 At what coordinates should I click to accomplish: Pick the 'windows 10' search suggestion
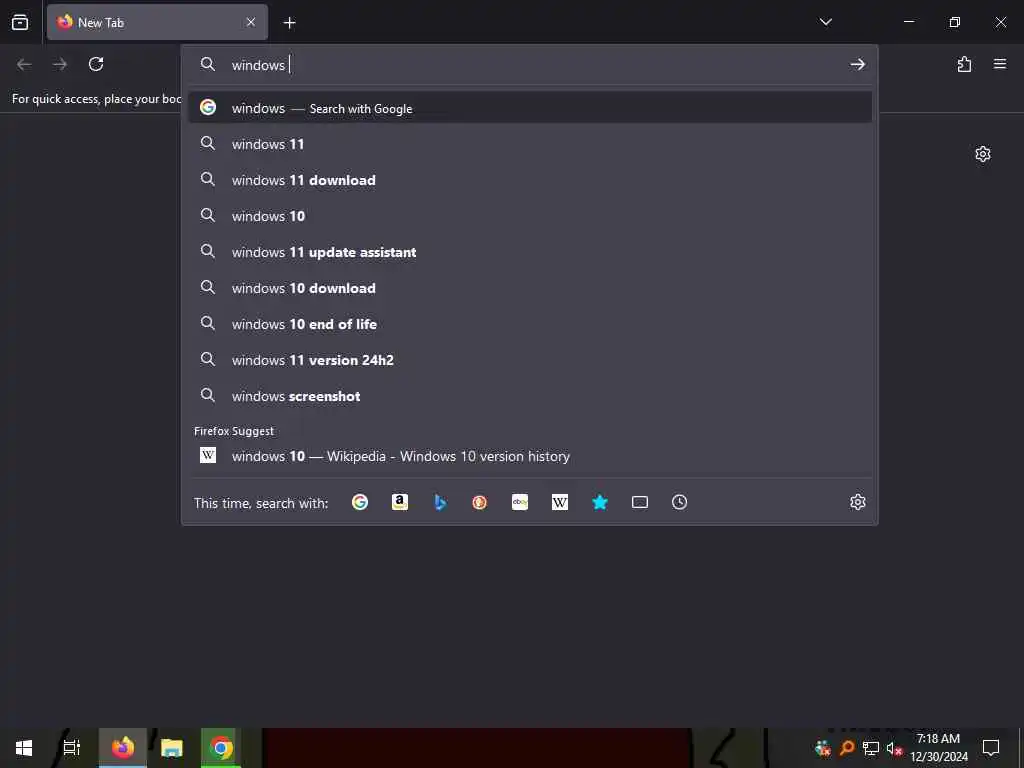(x=530, y=216)
